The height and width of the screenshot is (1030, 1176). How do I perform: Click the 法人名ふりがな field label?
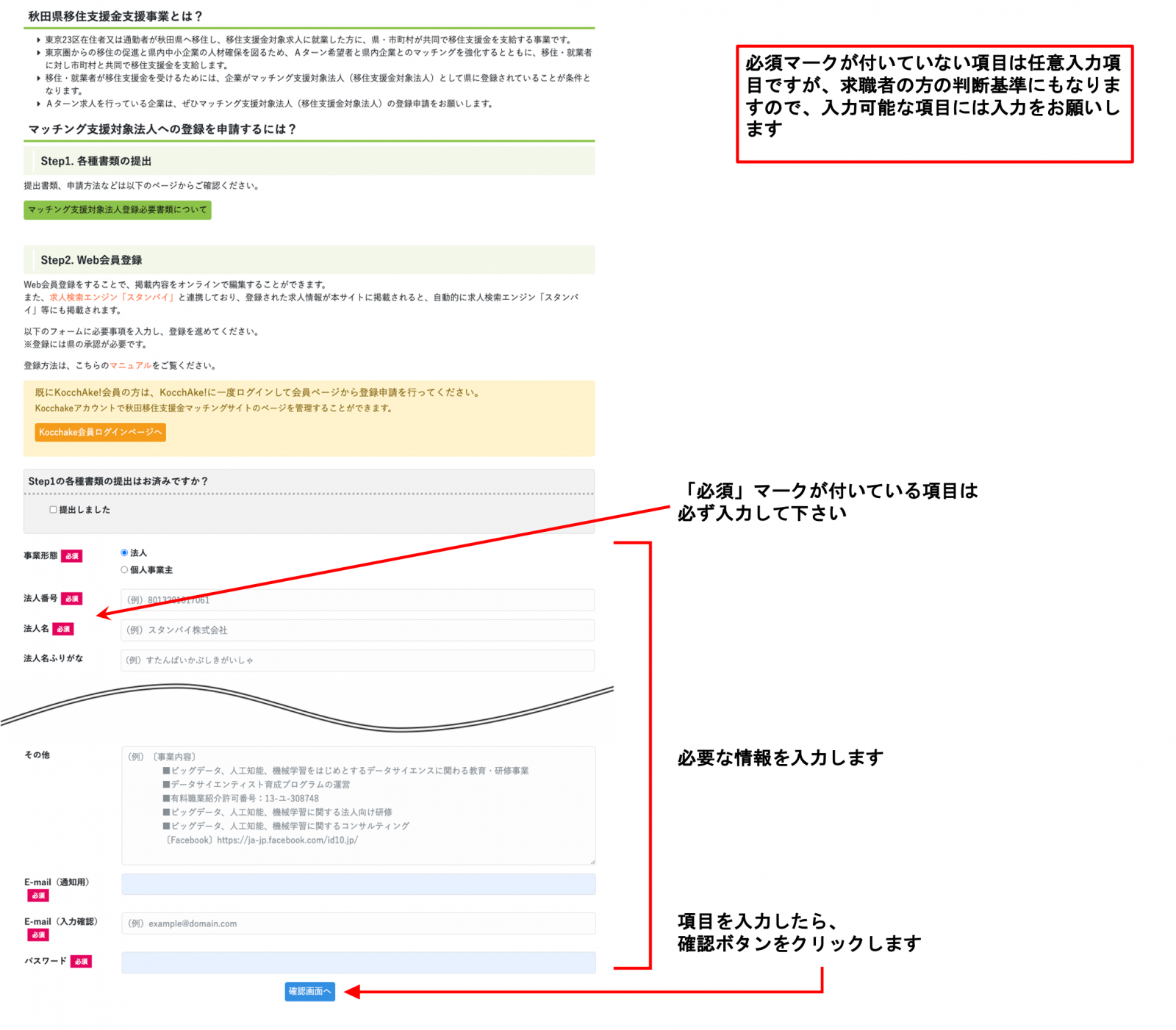pos(54,658)
